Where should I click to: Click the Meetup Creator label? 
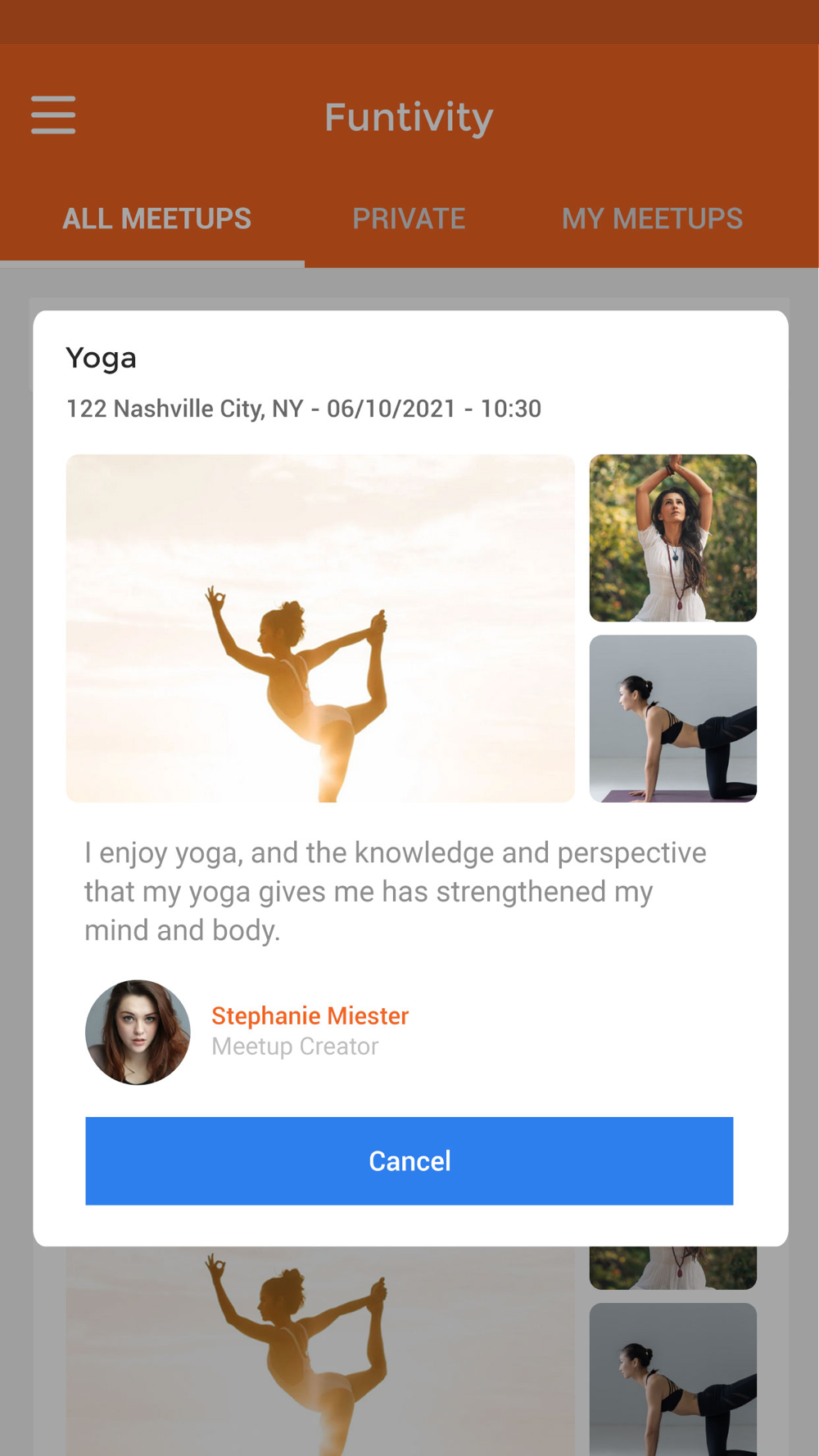tap(295, 1047)
